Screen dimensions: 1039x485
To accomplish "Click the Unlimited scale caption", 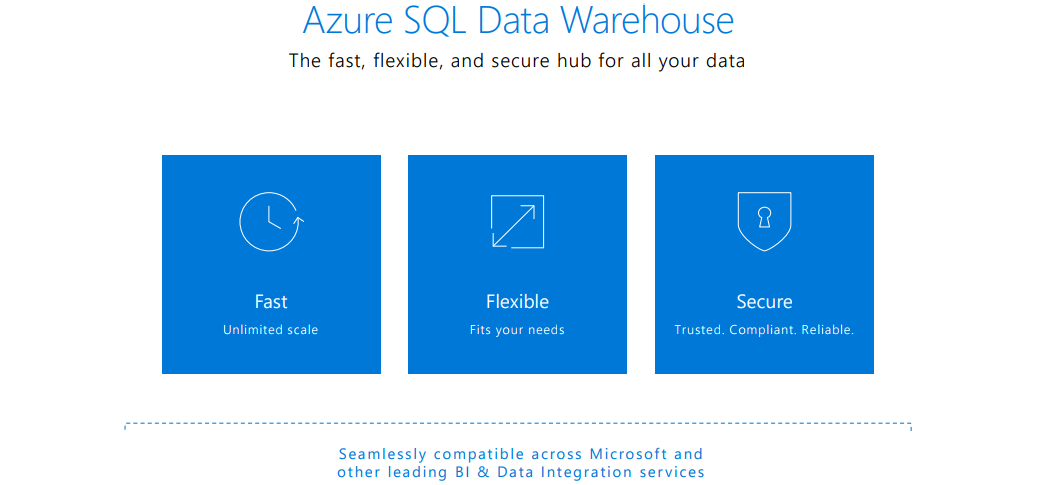I will click(270, 329).
